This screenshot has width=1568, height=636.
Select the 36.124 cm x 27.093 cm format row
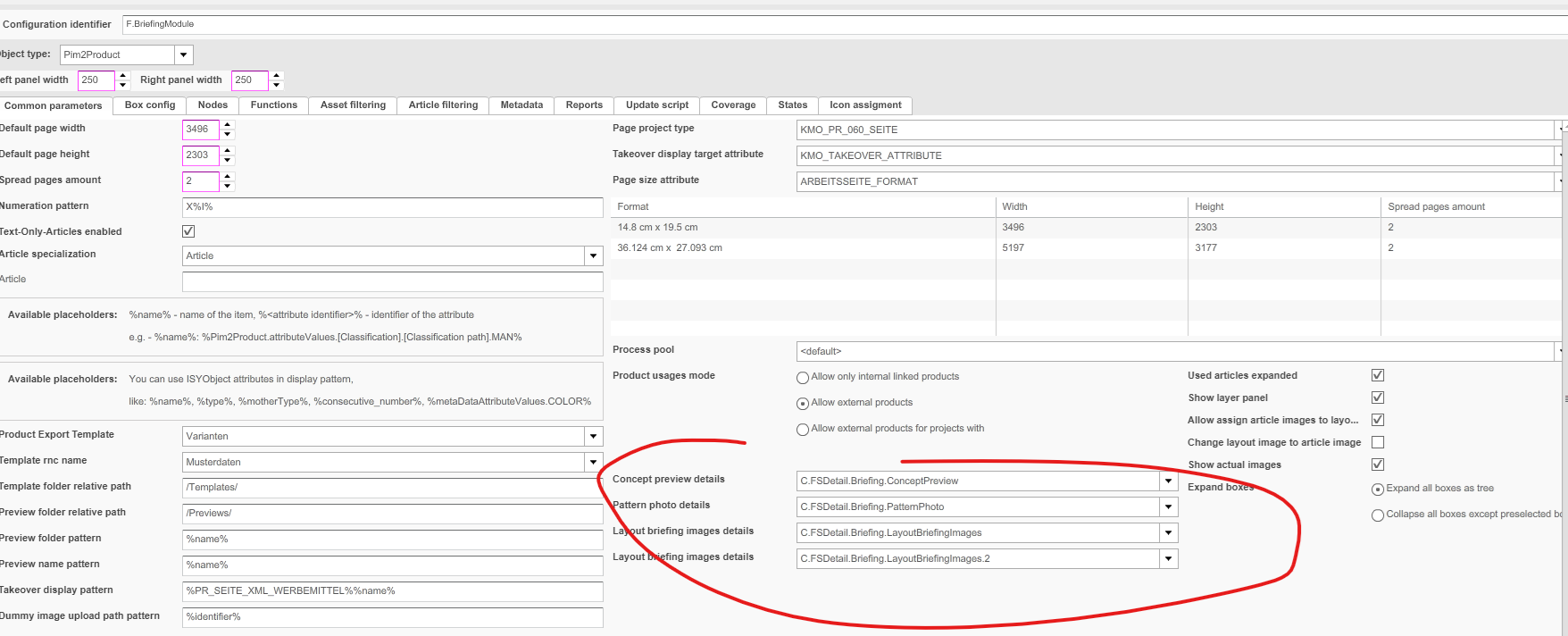click(670, 248)
